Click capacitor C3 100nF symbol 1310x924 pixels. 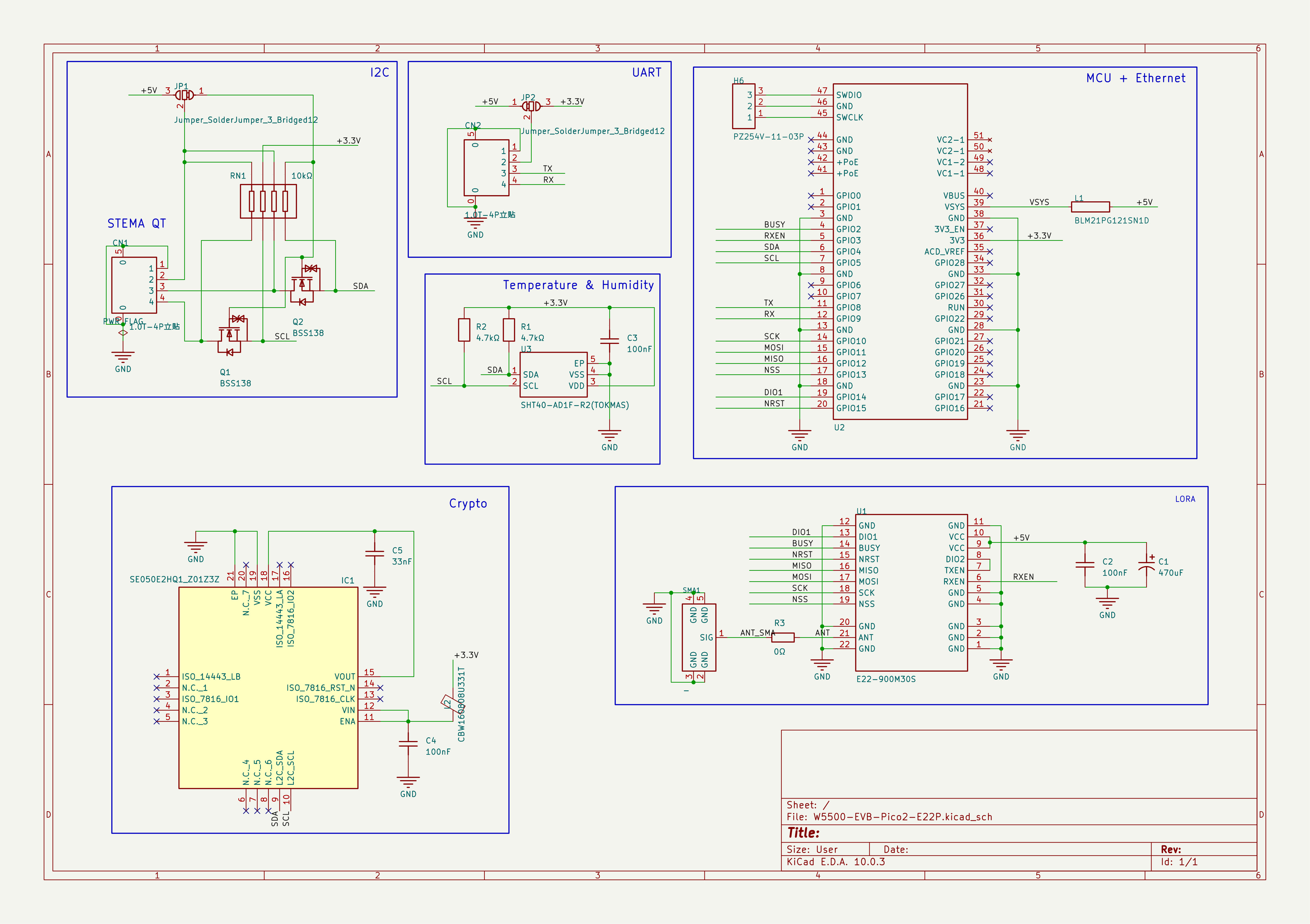point(609,341)
